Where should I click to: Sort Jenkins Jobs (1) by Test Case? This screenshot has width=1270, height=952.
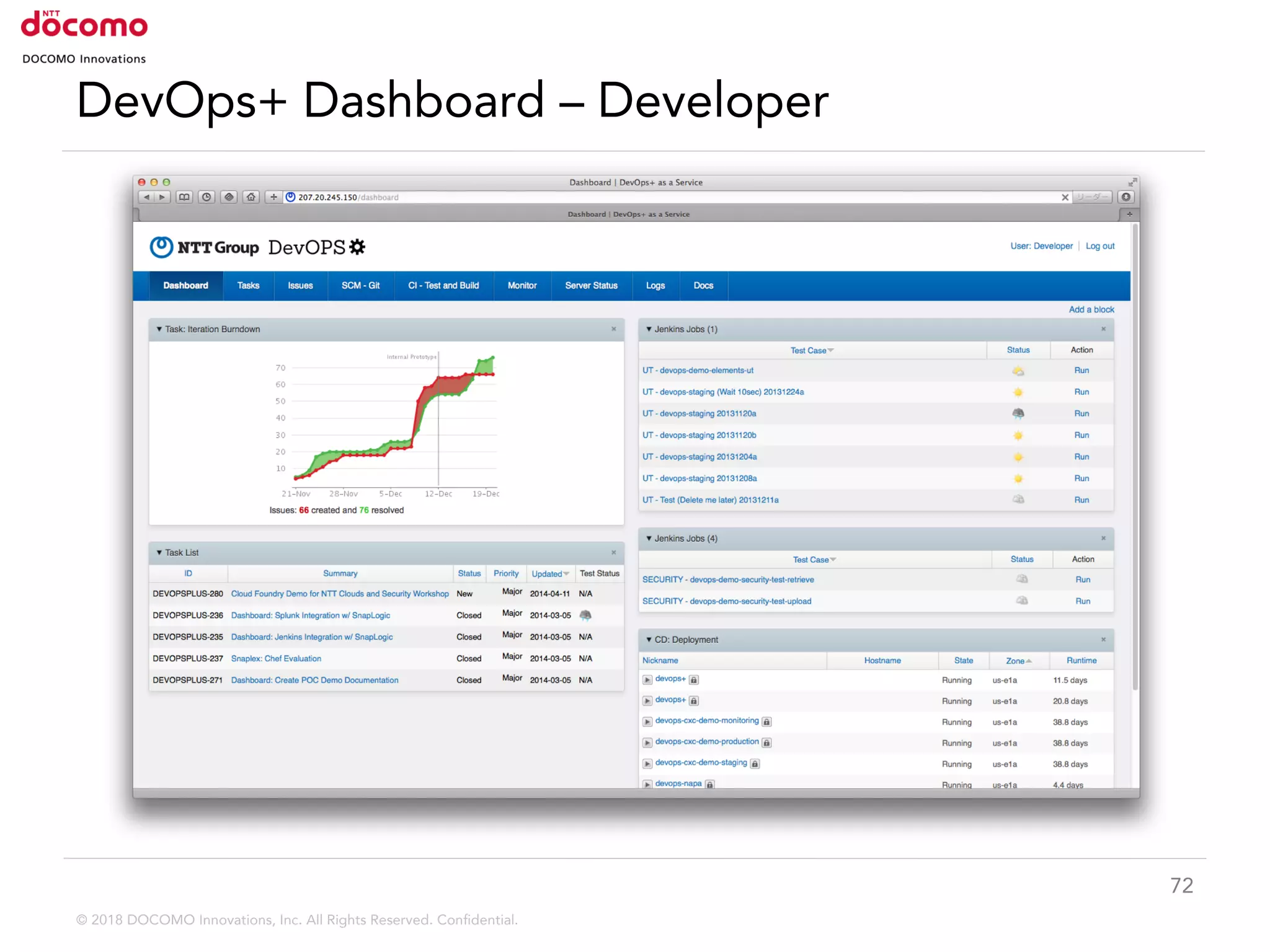(812, 350)
